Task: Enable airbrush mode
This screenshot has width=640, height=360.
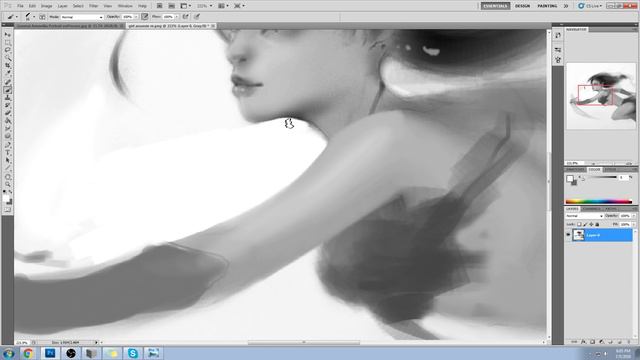Action: click(185, 17)
